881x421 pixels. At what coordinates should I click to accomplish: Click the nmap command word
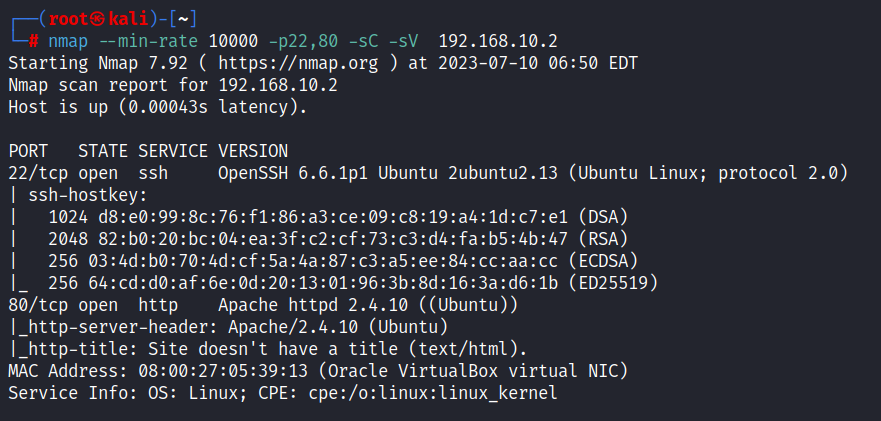pyautogui.click(x=67, y=41)
